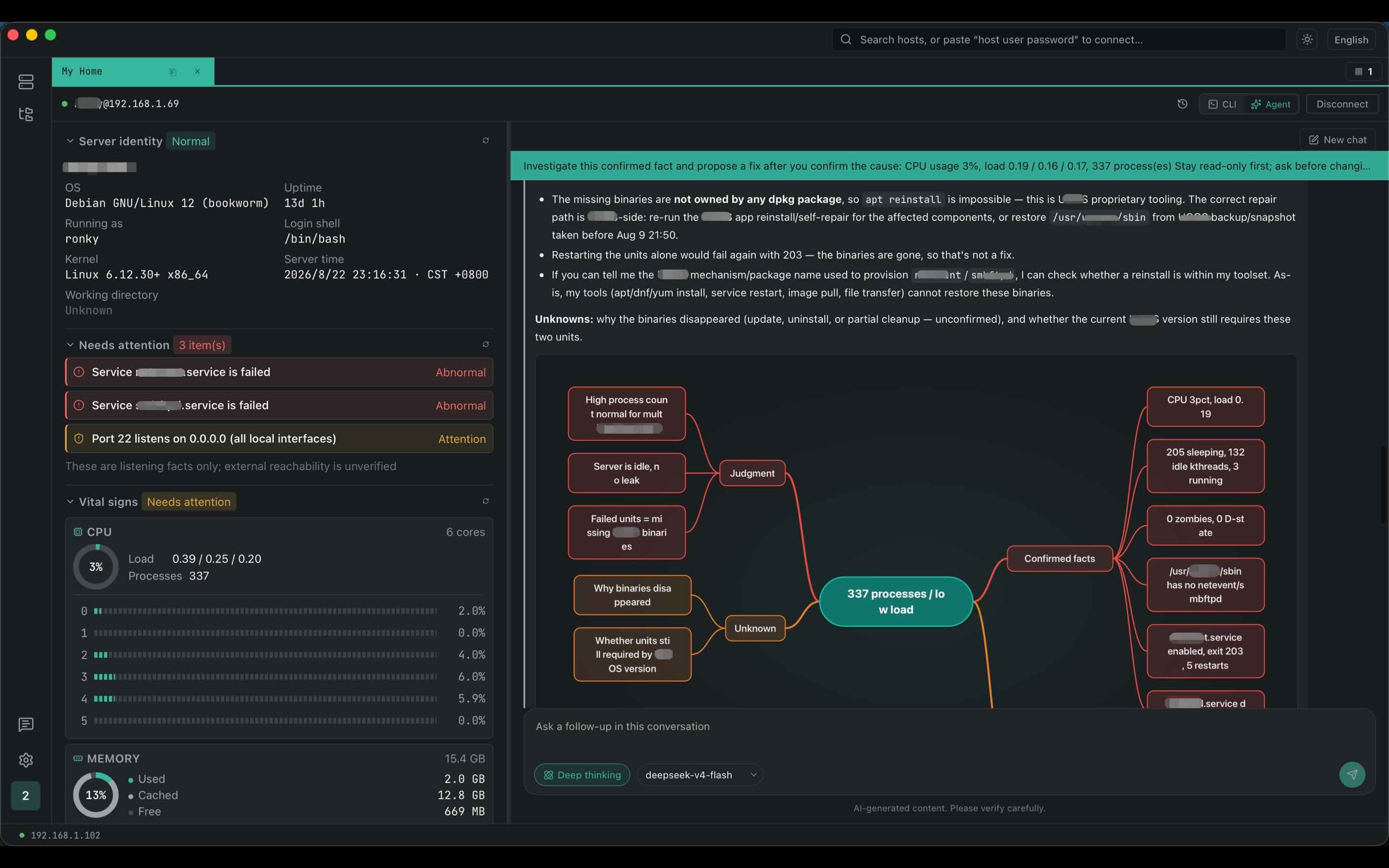Click the Needs attention vital signs badge
The width and height of the screenshot is (1389, 868).
click(x=189, y=502)
